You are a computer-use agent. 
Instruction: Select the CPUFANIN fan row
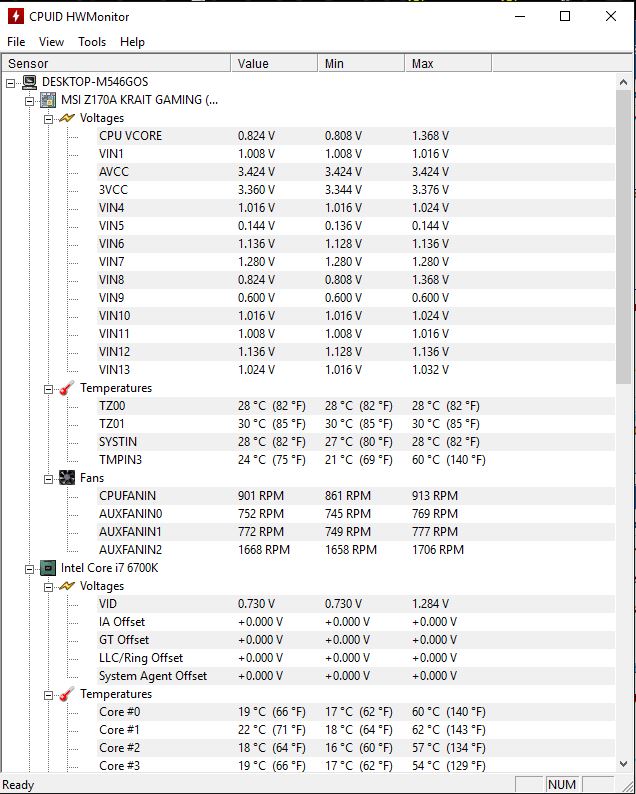click(356, 496)
